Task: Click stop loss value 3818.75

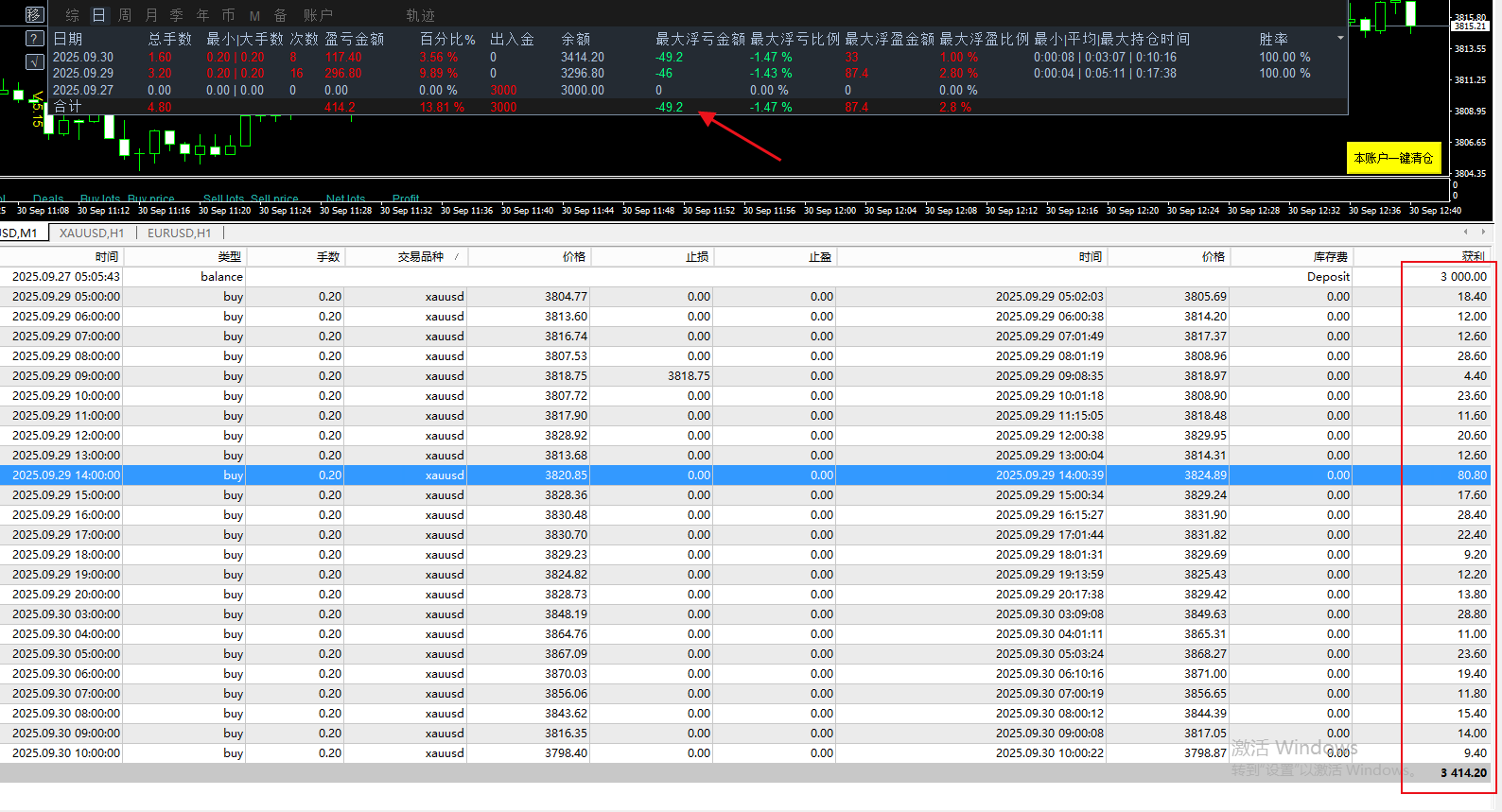Action: (x=689, y=375)
